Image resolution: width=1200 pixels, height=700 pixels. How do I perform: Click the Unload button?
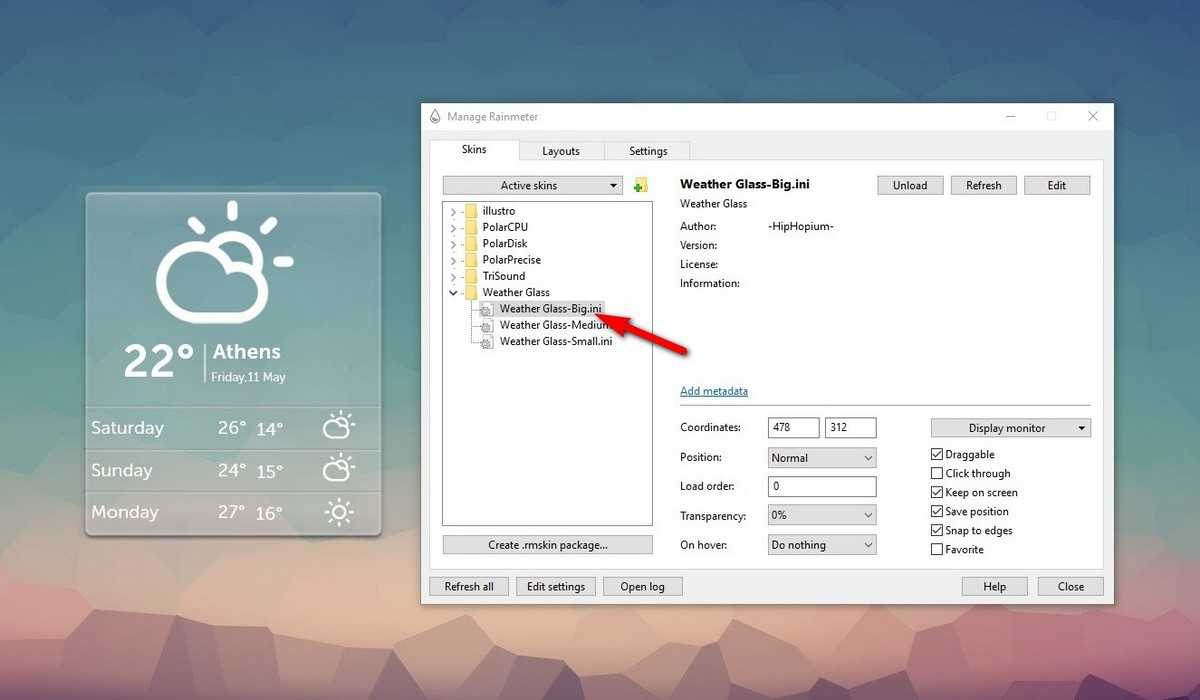909,185
